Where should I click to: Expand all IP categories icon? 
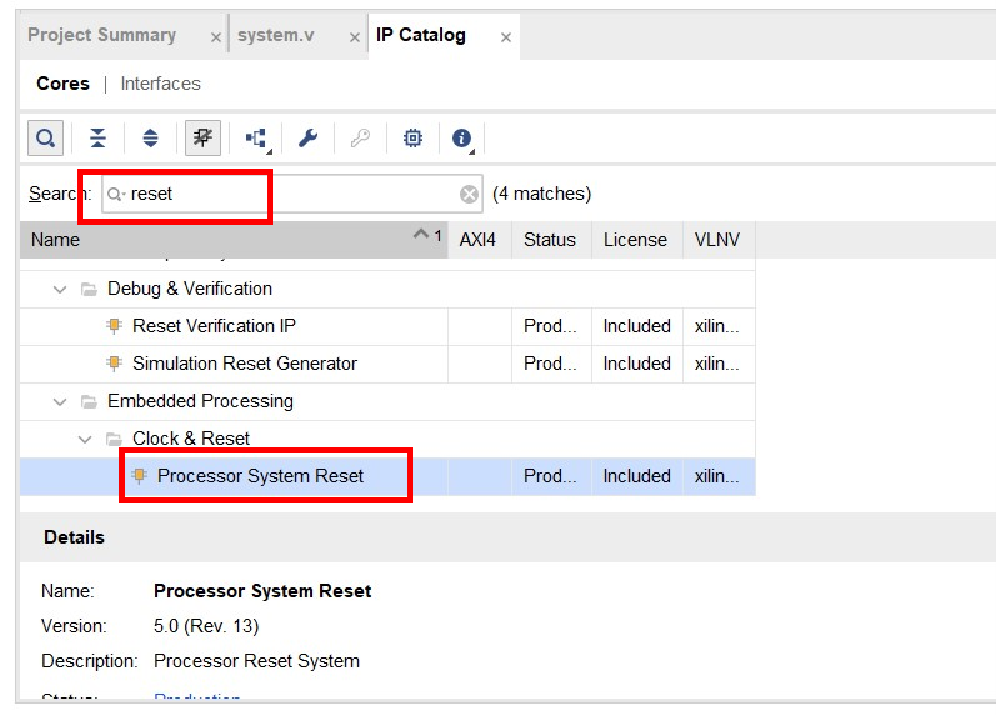150,138
